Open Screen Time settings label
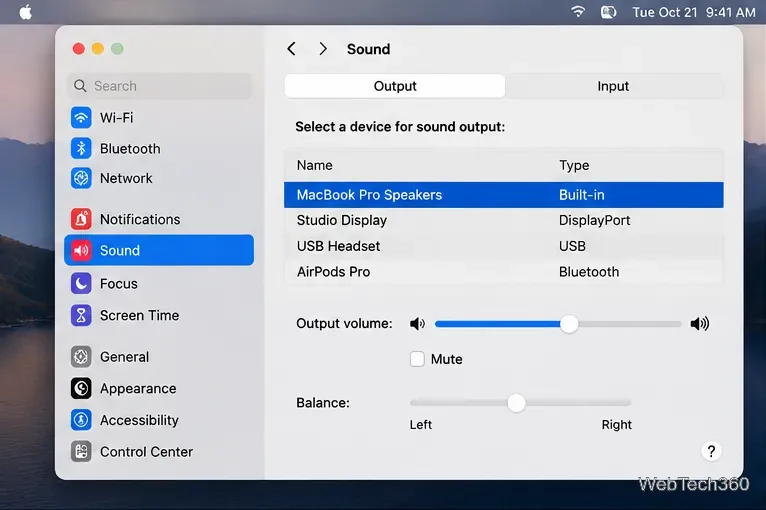The width and height of the screenshot is (766, 510). coord(139,316)
